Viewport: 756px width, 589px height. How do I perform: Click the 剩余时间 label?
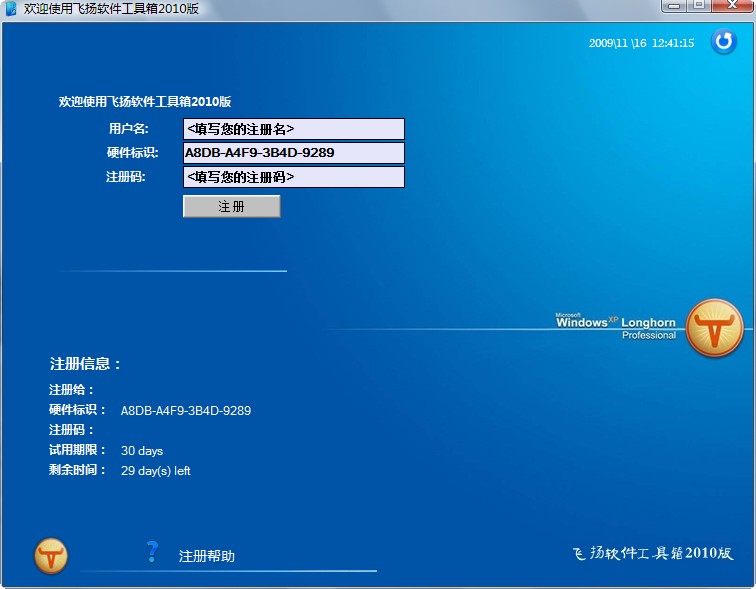(77, 470)
